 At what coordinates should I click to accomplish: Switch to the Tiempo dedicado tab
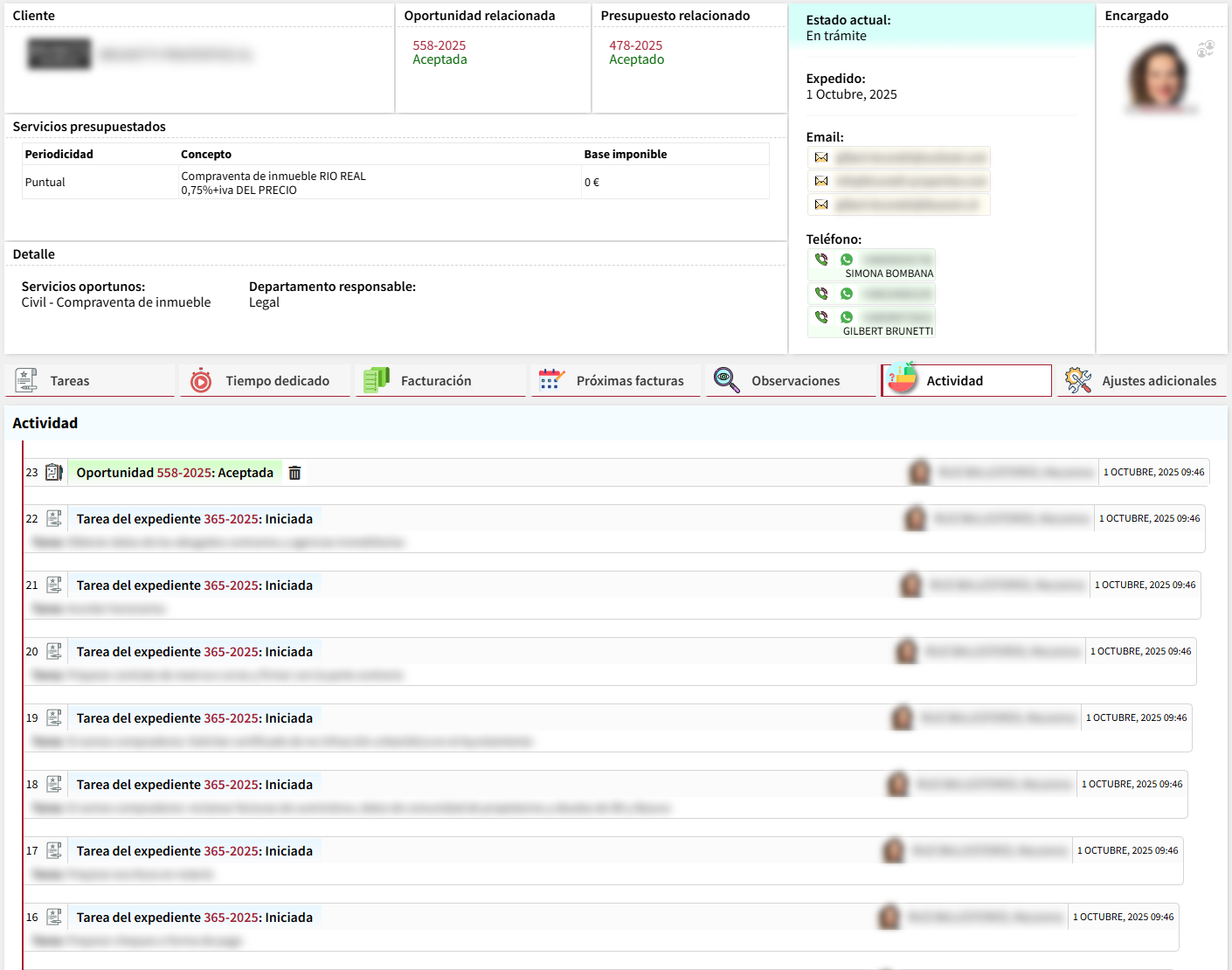click(277, 381)
